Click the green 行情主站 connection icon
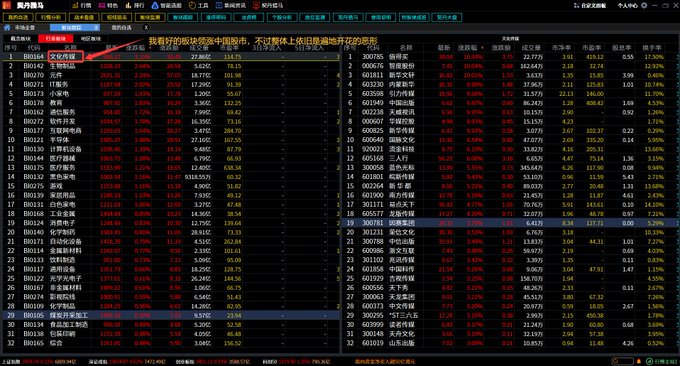This screenshot has width=680, height=366. (x=649, y=361)
